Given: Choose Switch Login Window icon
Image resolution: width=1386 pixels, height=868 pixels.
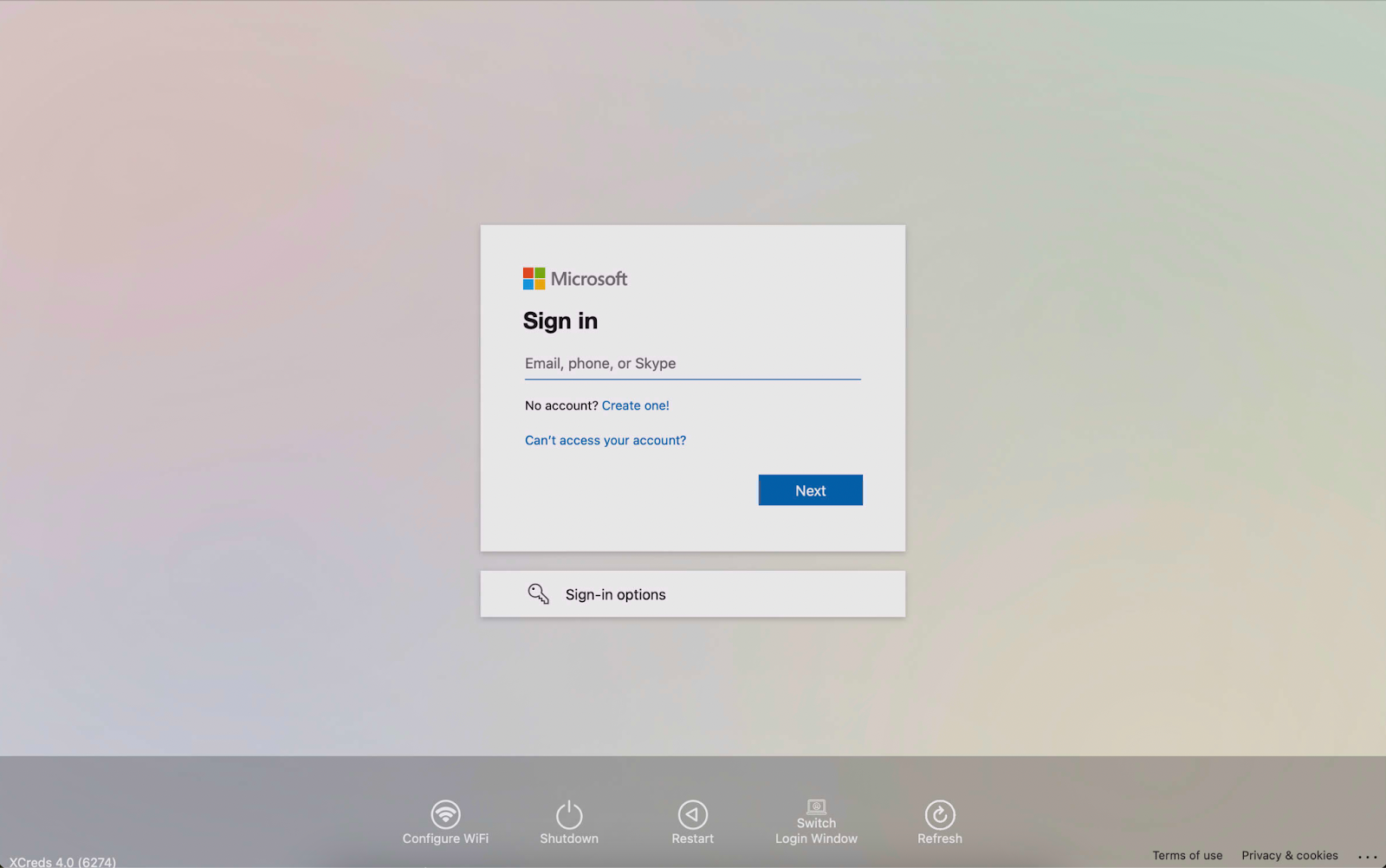Looking at the screenshot, I should pyautogui.click(x=816, y=806).
